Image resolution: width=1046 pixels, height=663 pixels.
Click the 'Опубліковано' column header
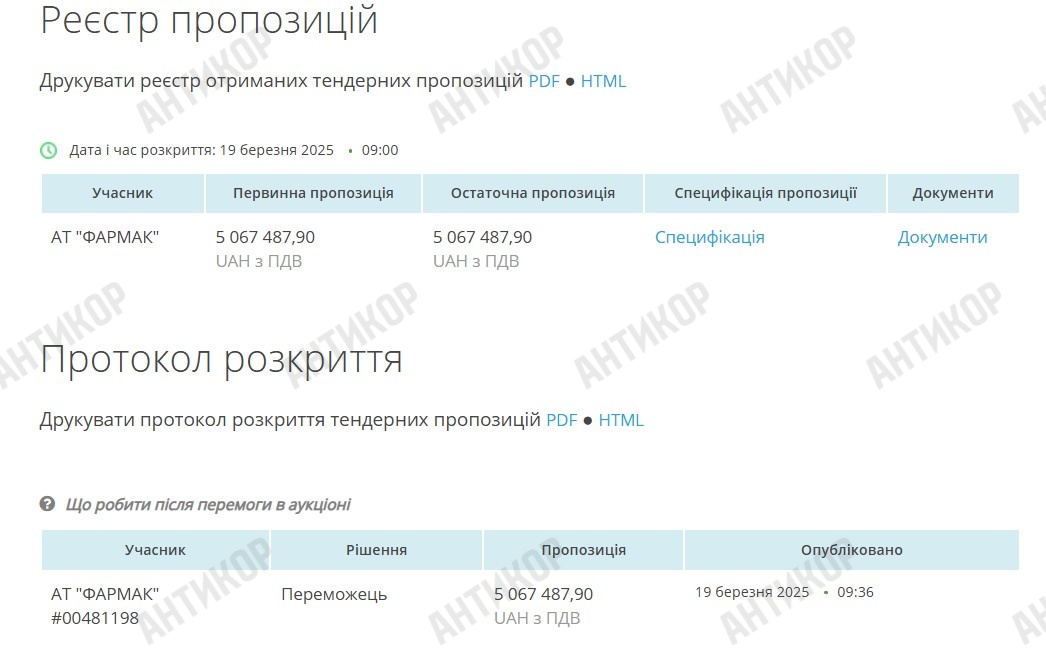tap(851, 550)
